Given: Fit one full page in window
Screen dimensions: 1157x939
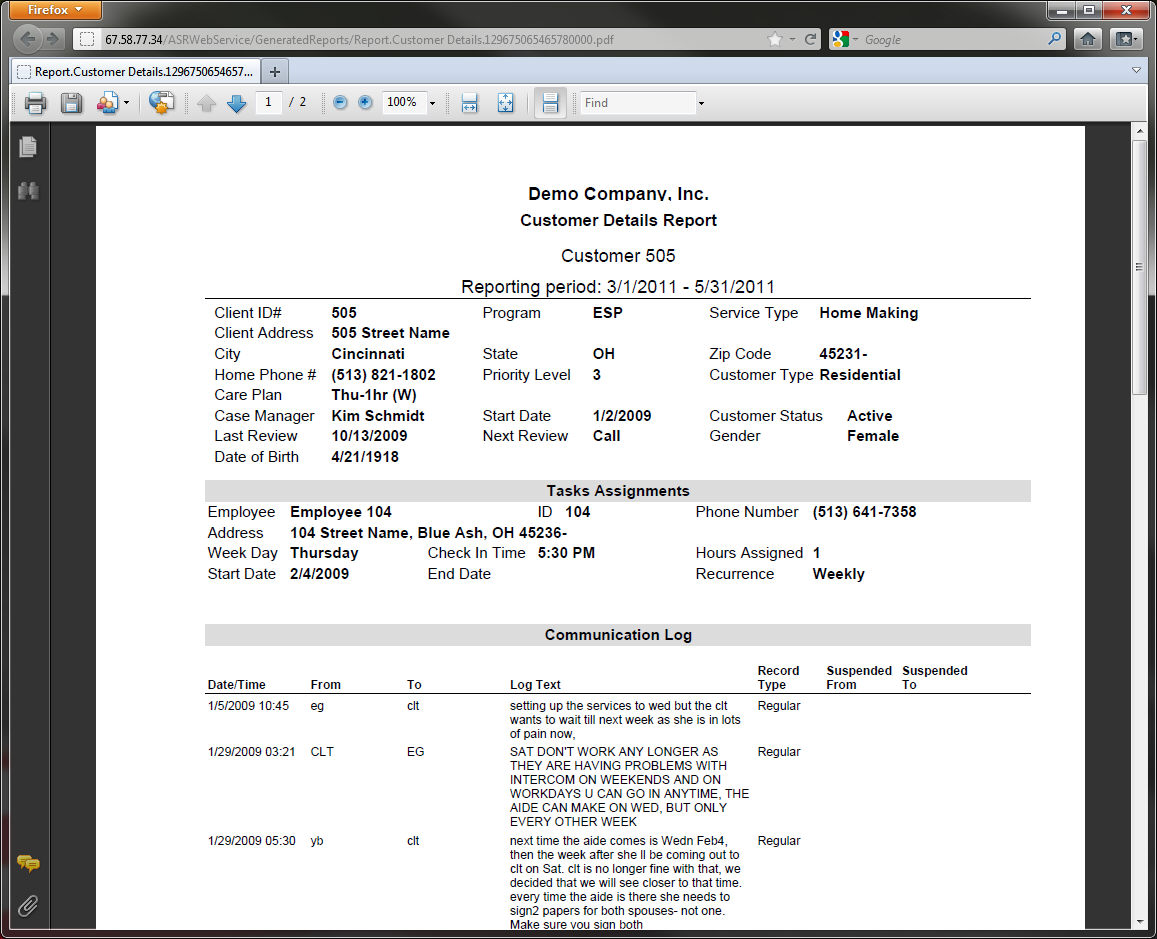Looking at the screenshot, I should 505,103.
